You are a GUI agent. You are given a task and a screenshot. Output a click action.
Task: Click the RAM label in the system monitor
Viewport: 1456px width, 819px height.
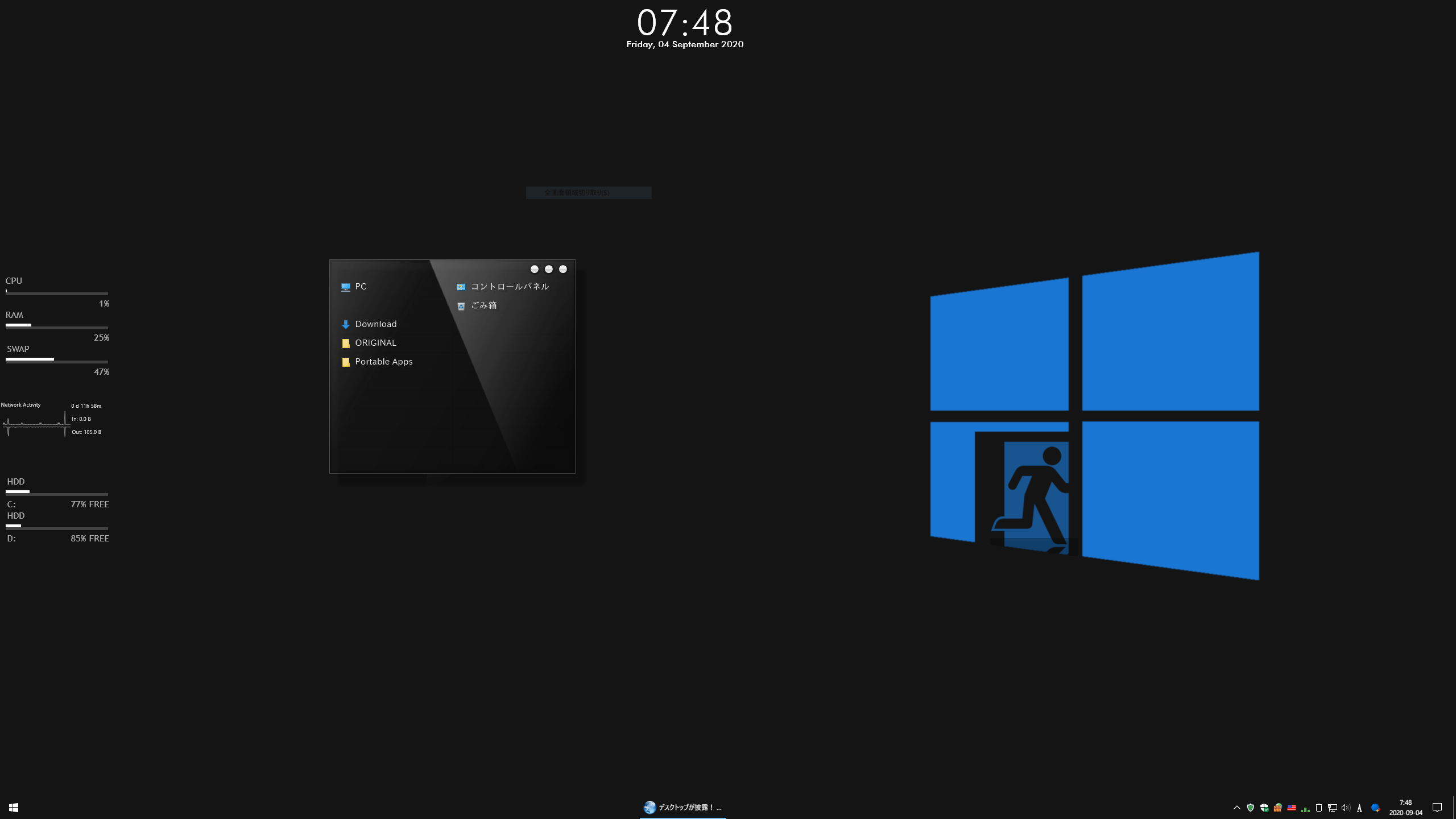coord(14,315)
